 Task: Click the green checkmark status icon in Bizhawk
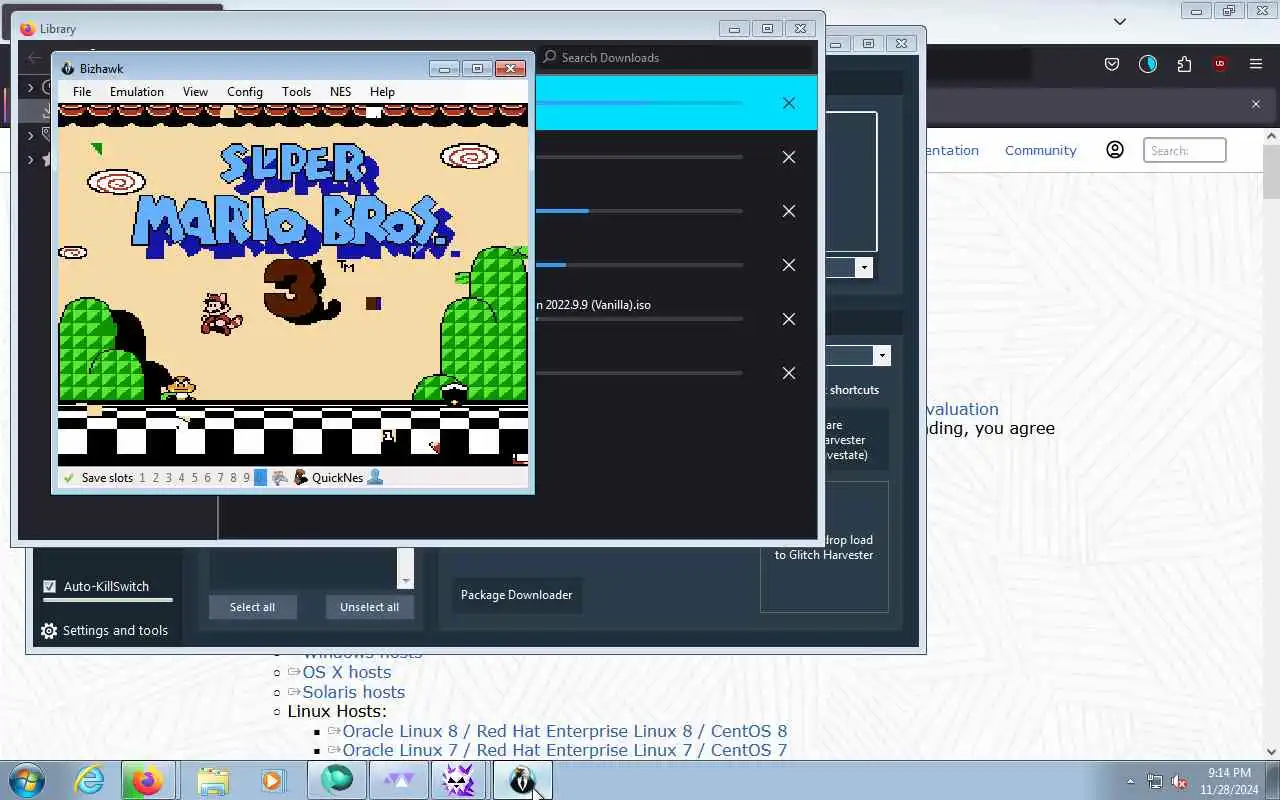coord(69,478)
